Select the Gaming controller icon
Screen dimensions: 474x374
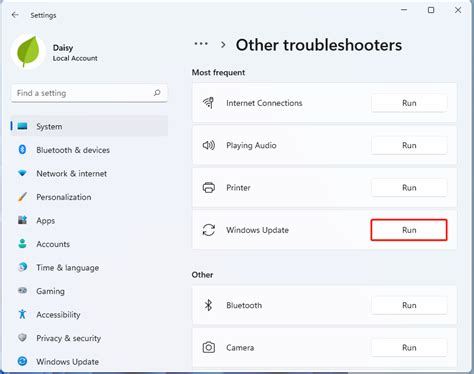pyautogui.click(x=22, y=291)
